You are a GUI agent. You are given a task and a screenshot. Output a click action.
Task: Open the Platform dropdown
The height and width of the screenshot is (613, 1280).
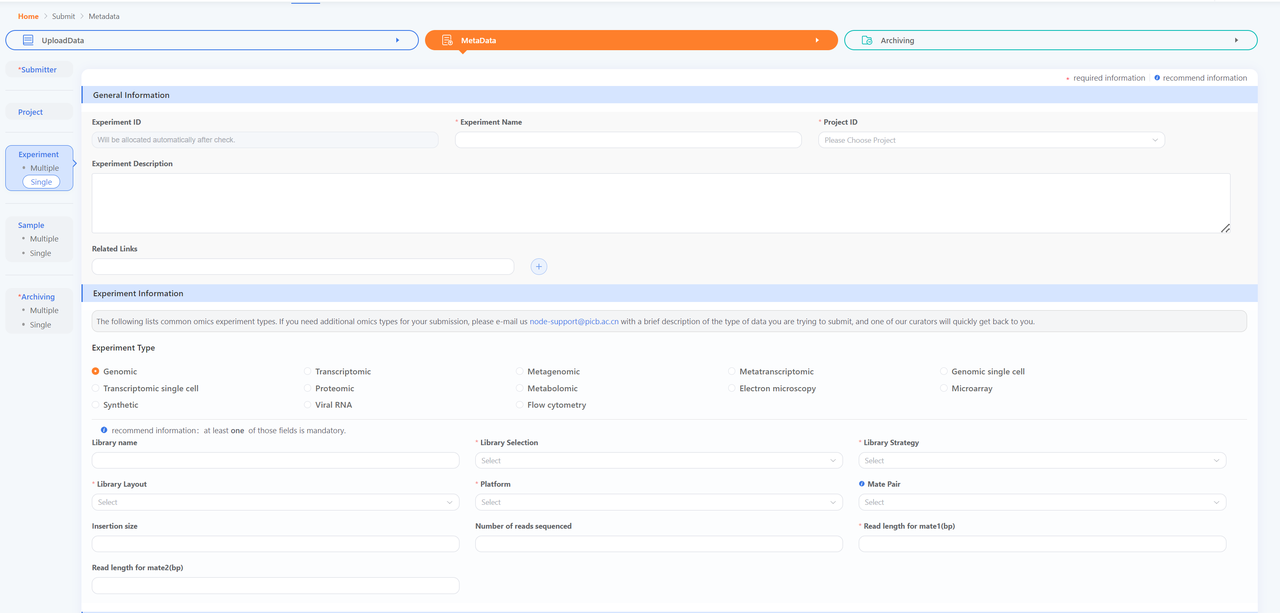coord(658,502)
